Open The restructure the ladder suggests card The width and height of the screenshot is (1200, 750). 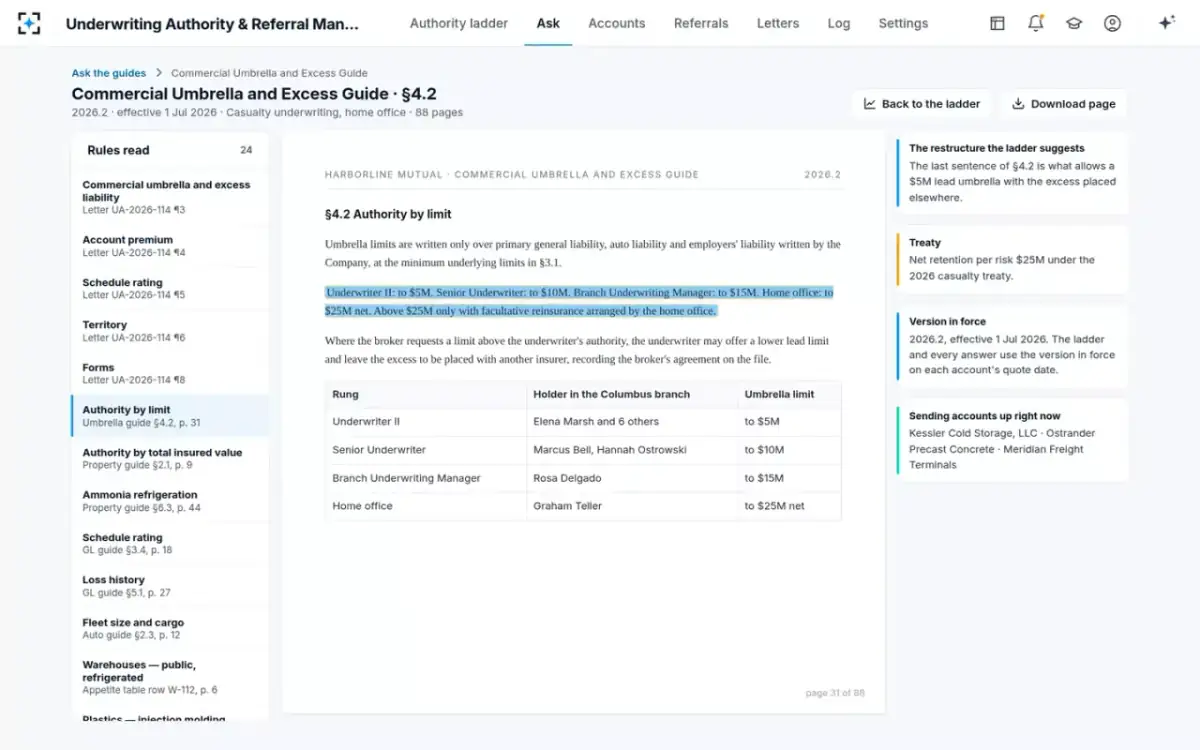pyautogui.click(x=1012, y=173)
